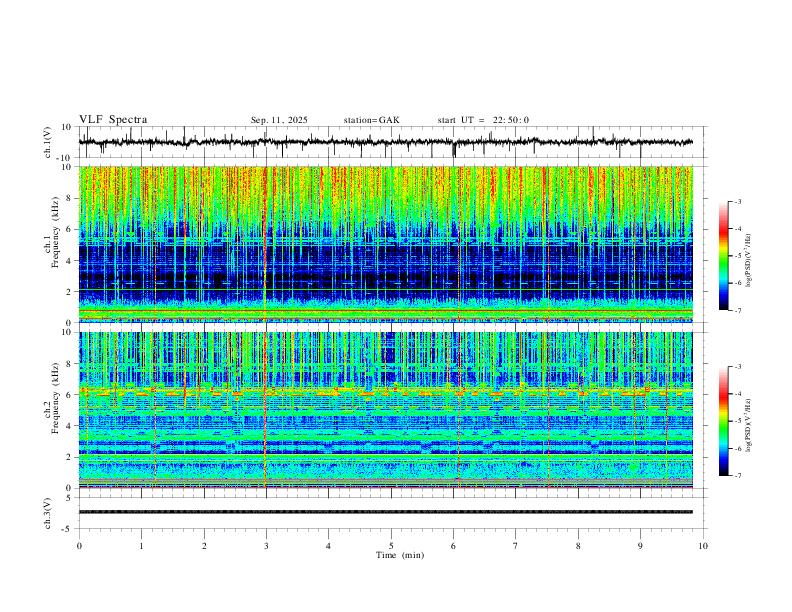Click the log(PSD) label beside lower colorbar
Image resolution: width=792 pixels, height=612 pixels.
[x=748, y=425]
